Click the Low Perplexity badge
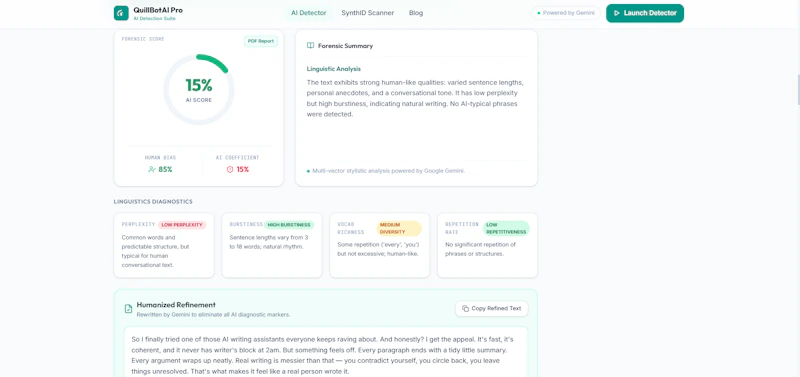 (x=182, y=225)
